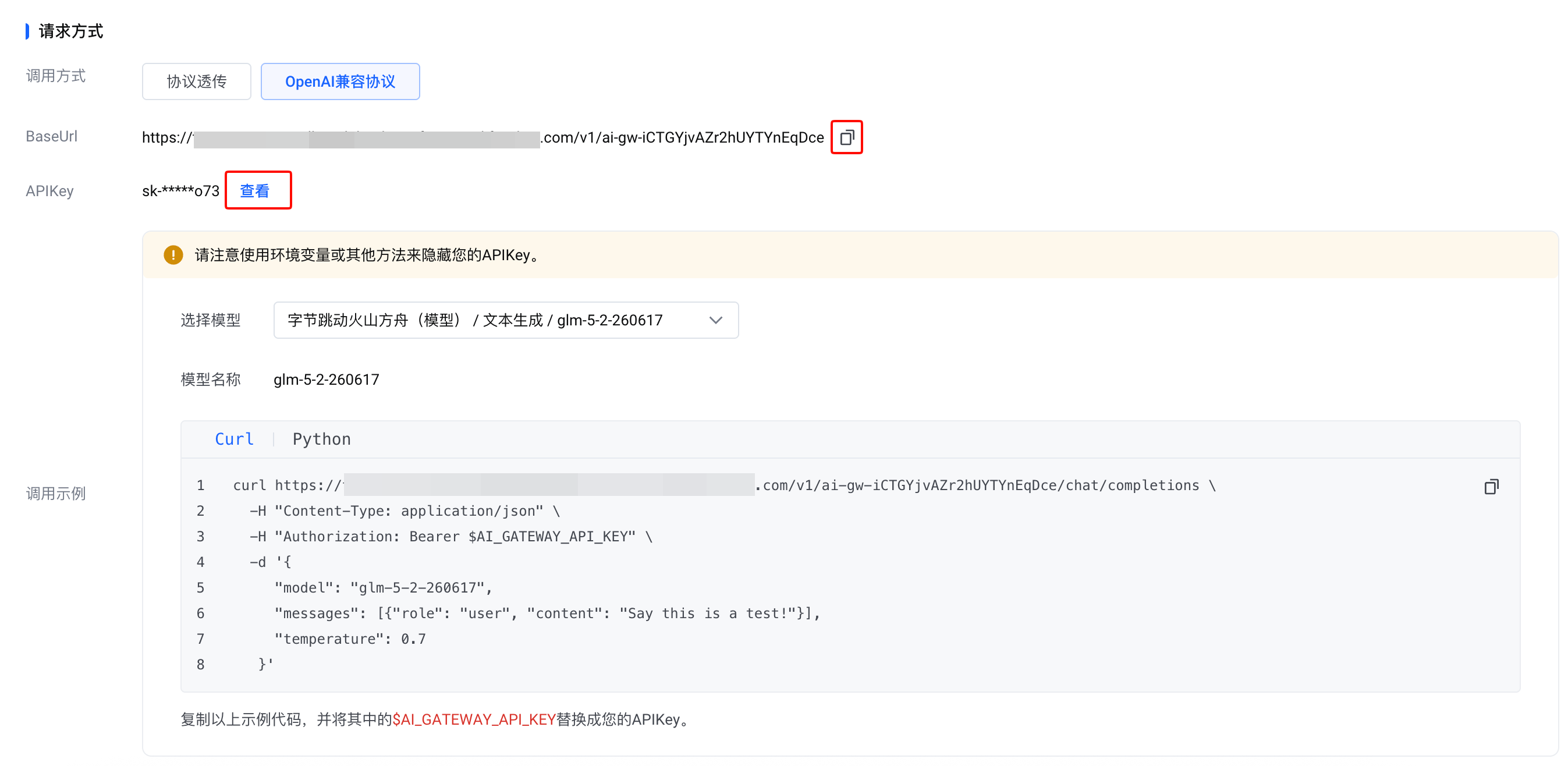Switch to the Curl code tab
The image size is (1568, 766).
[235, 439]
